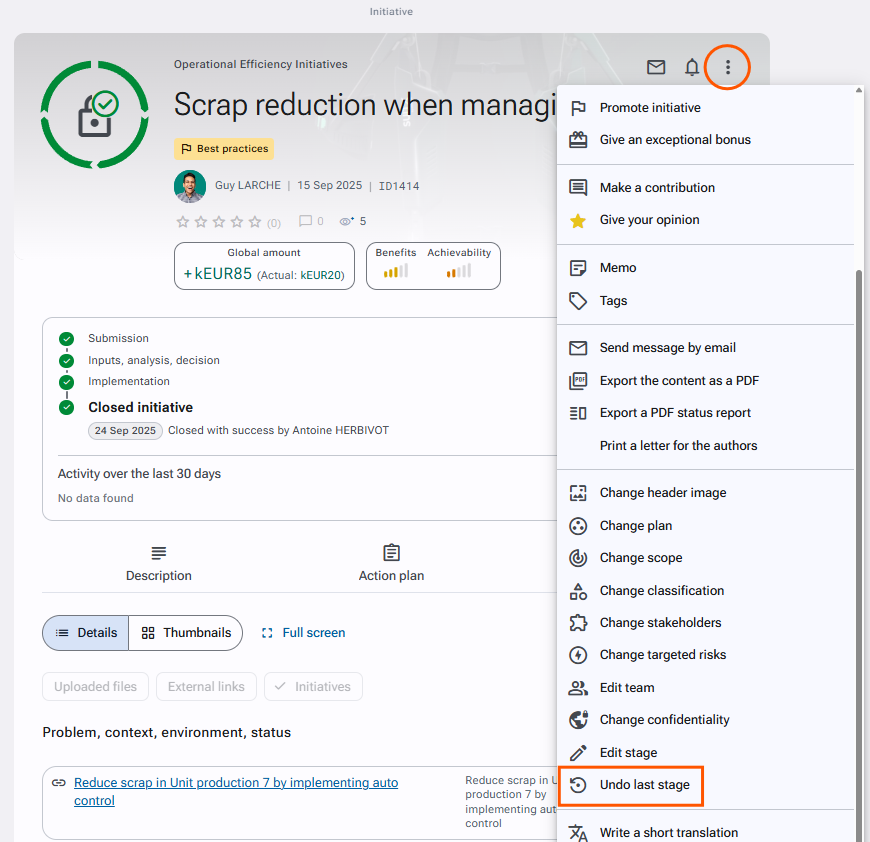Open Guy LARCHE author profile picture

point(190,186)
